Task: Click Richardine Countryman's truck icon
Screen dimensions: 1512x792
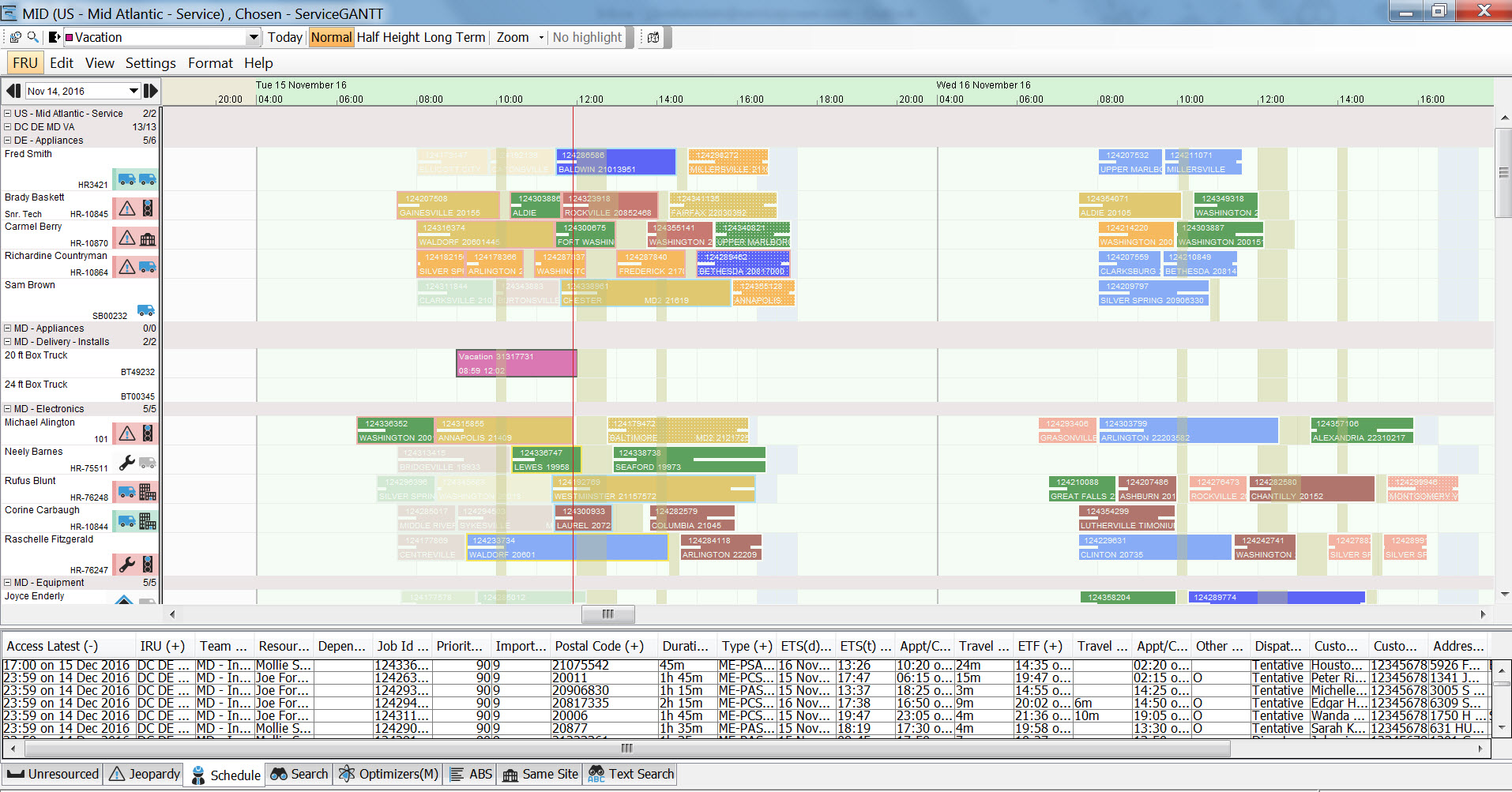Action: (x=148, y=268)
